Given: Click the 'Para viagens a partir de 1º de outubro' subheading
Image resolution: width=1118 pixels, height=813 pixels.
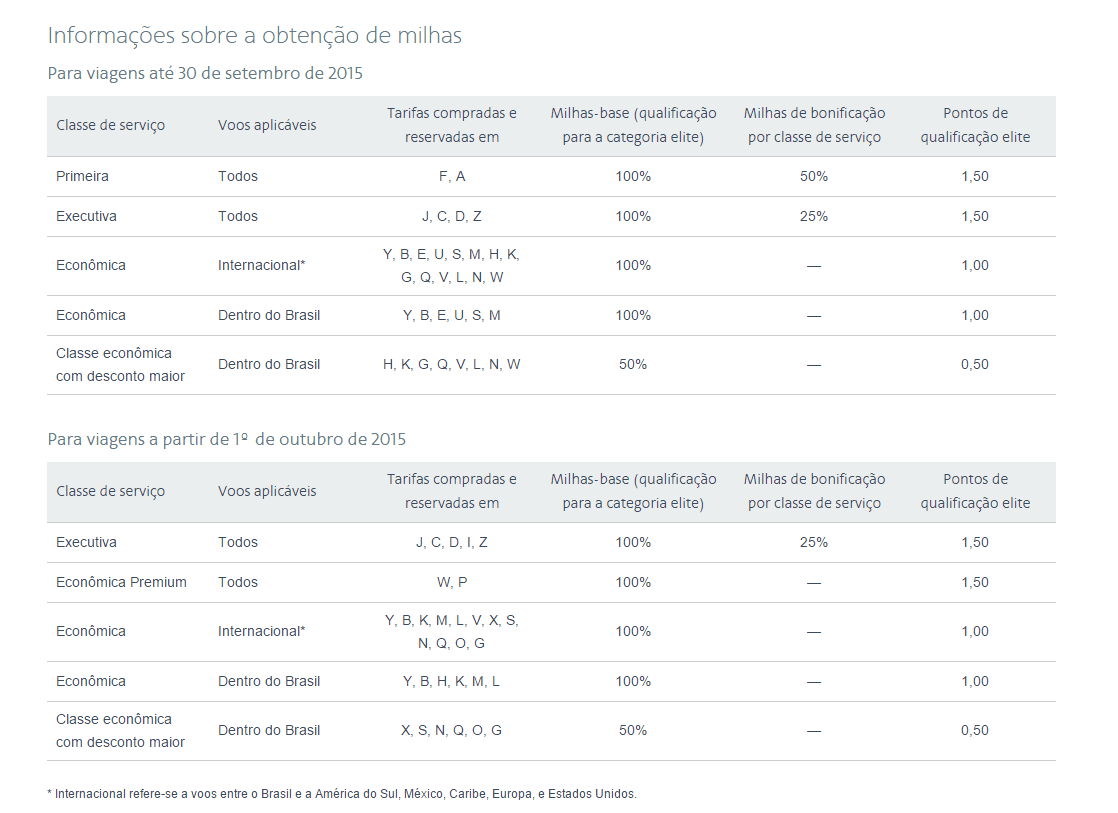Looking at the screenshot, I should 226,439.
